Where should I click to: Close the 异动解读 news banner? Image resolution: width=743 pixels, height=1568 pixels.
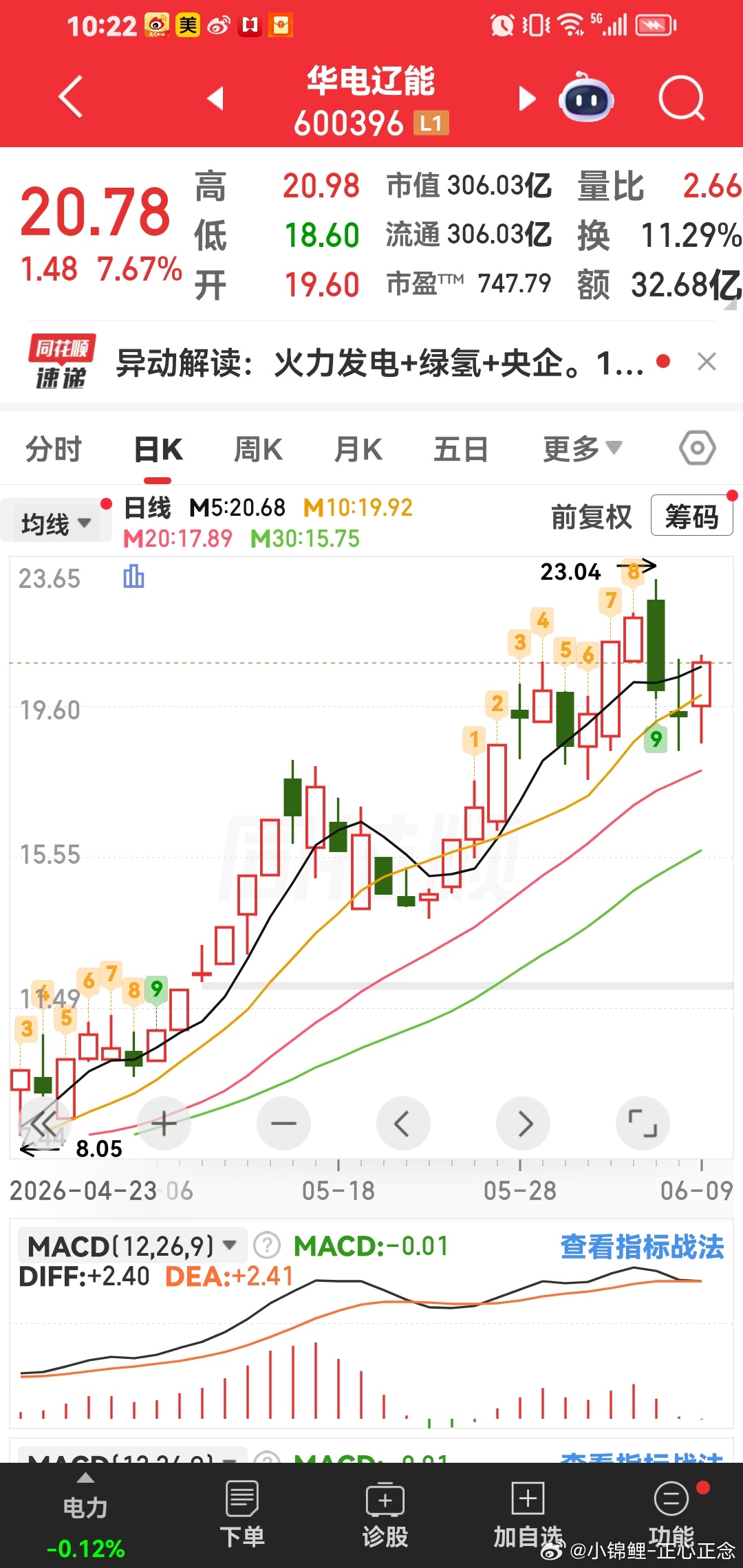(707, 362)
